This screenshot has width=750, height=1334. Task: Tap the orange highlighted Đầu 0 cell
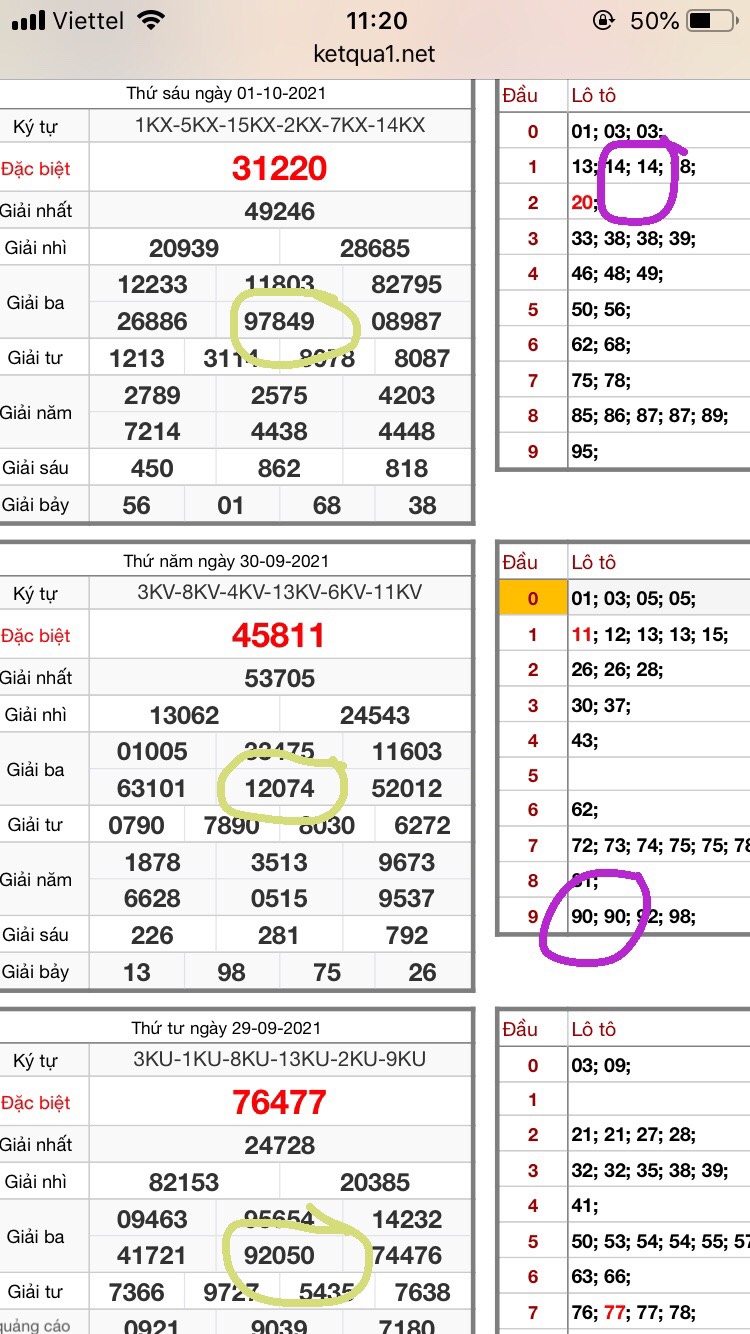click(x=533, y=599)
